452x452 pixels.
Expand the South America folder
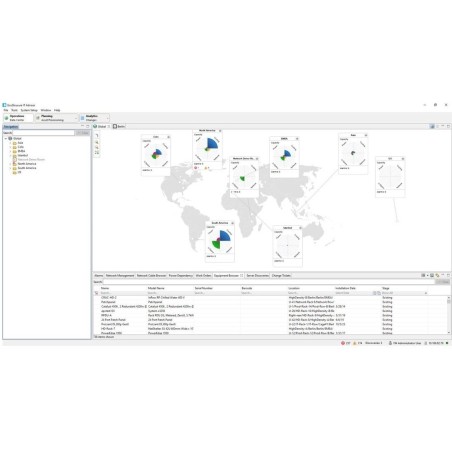coord(10,168)
